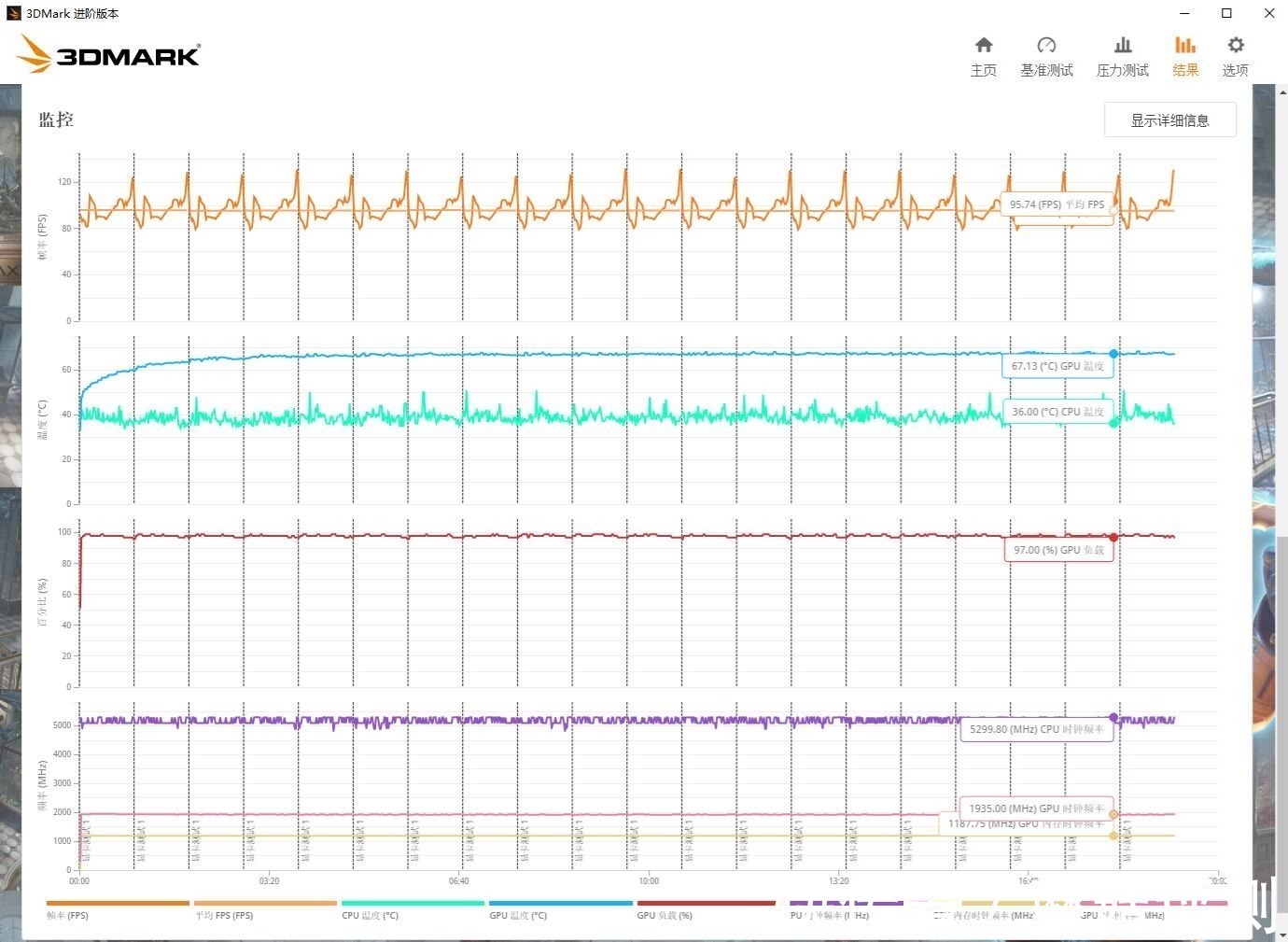
Task: Click the 3DMark 进阶版本 window title
Action: click(72, 13)
